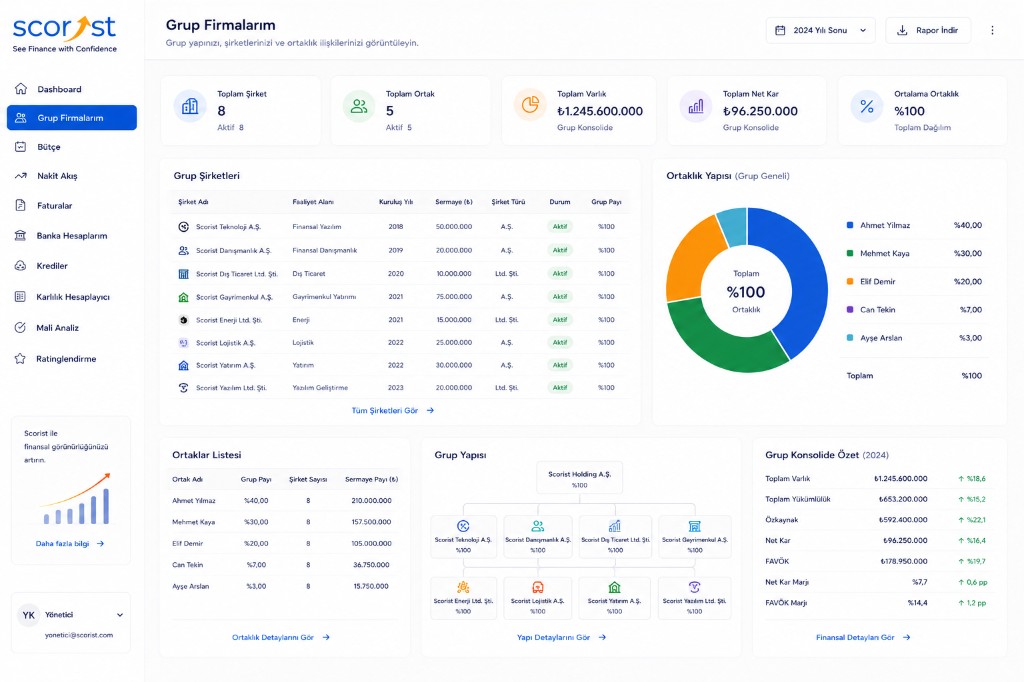Viewport: 1024px width, 682px height.
Task: Click the Scorist Danışmanlık A.Ş. row icon
Action: 184,250
